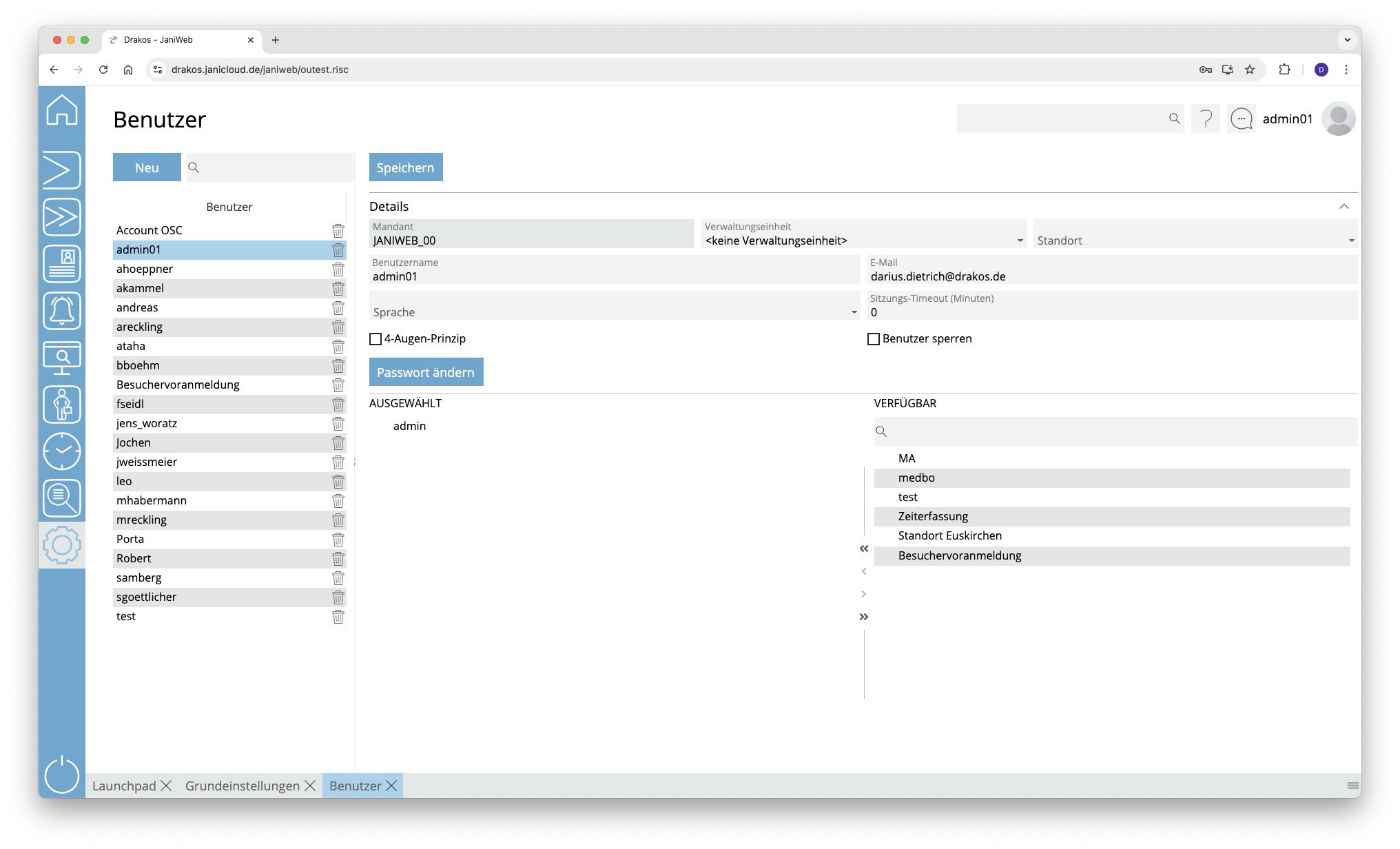
Task: Click the Passwort ändern button
Action: [426, 372]
